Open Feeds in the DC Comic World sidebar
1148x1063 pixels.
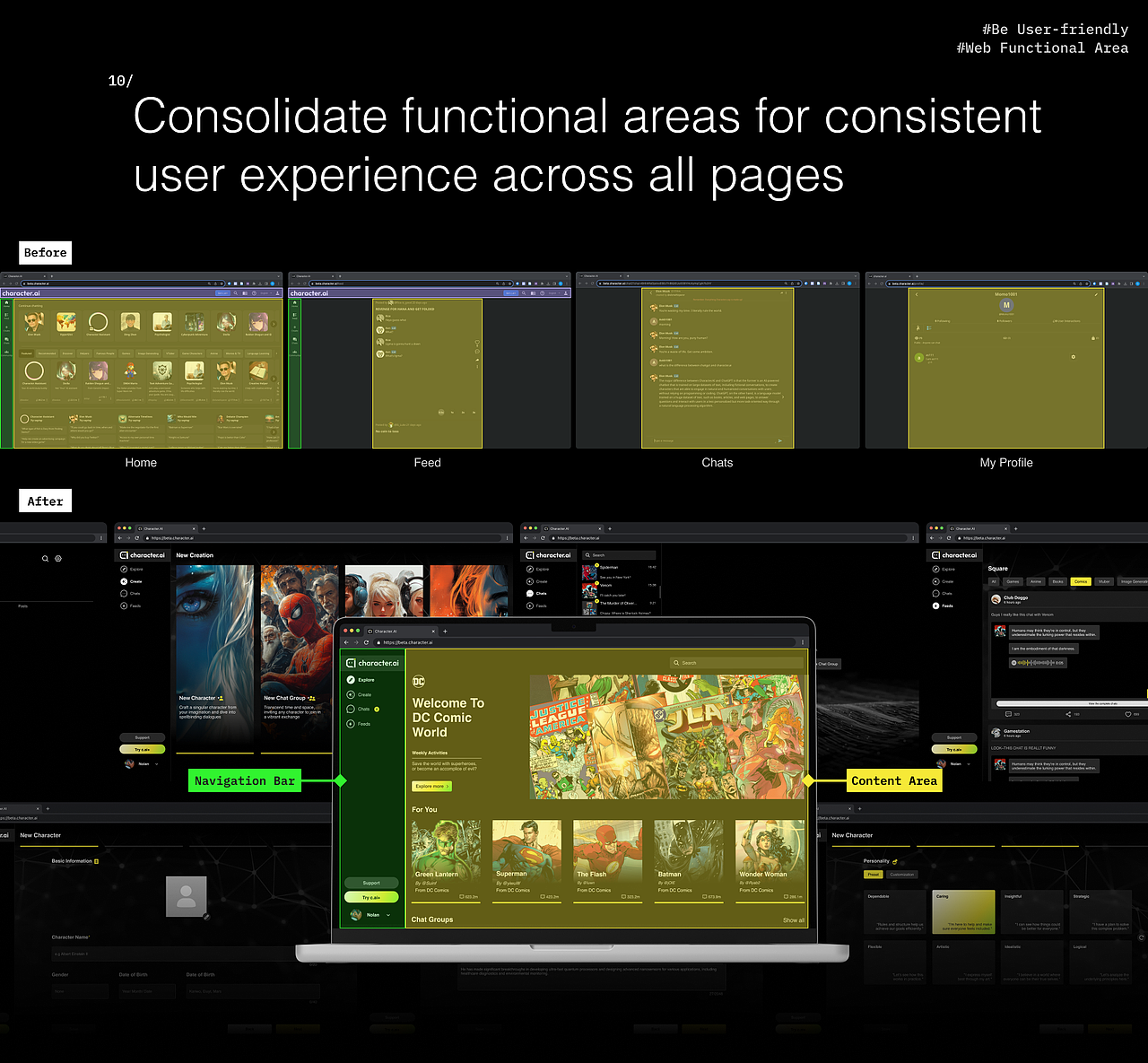pos(359,723)
